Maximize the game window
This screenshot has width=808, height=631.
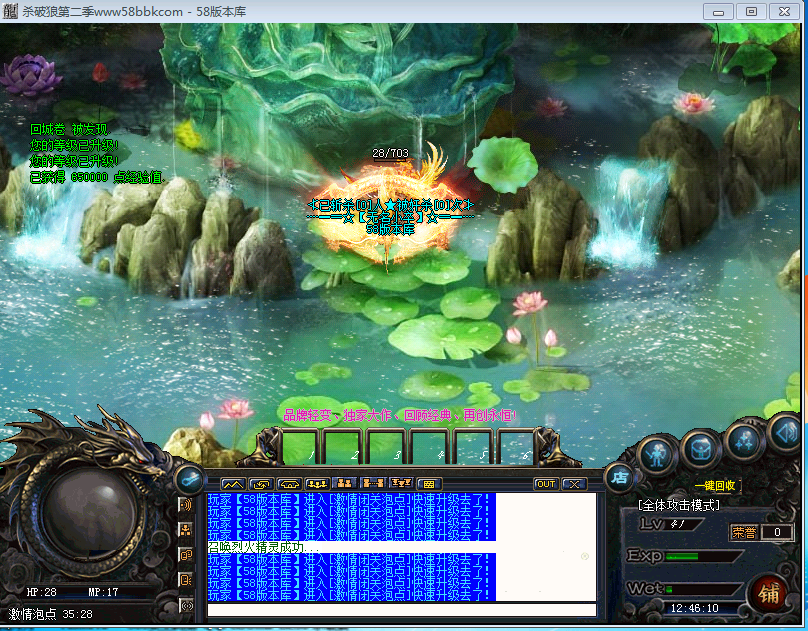[x=751, y=11]
